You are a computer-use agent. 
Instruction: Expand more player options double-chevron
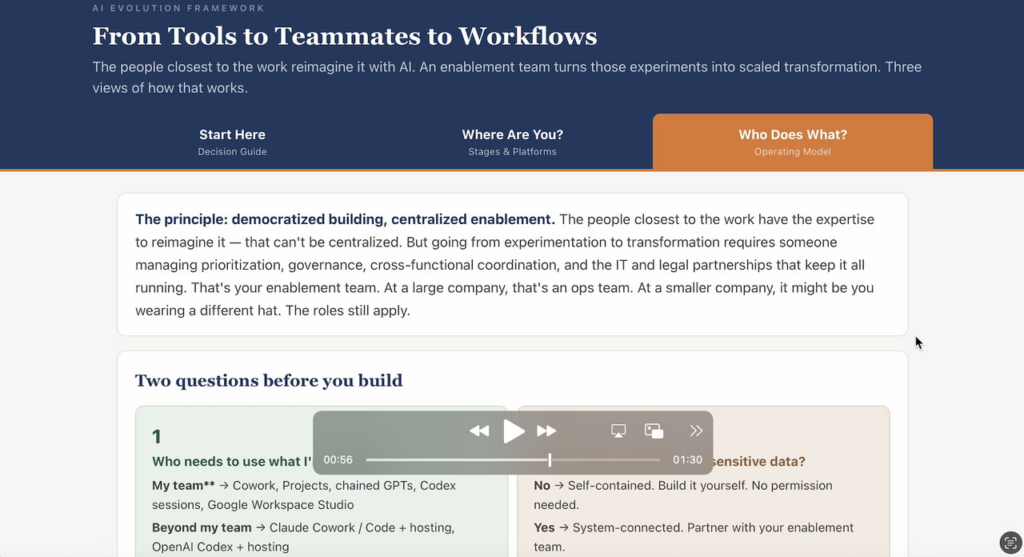click(696, 431)
